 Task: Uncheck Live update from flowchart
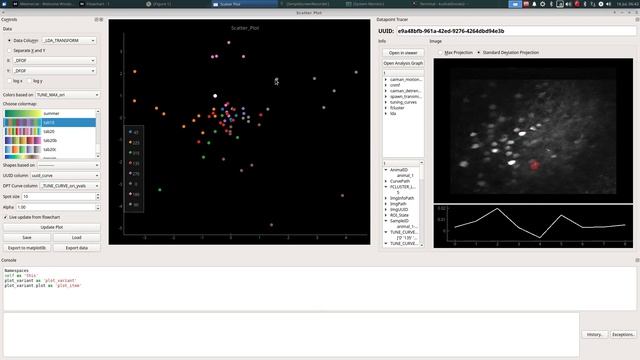(x=6, y=217)
